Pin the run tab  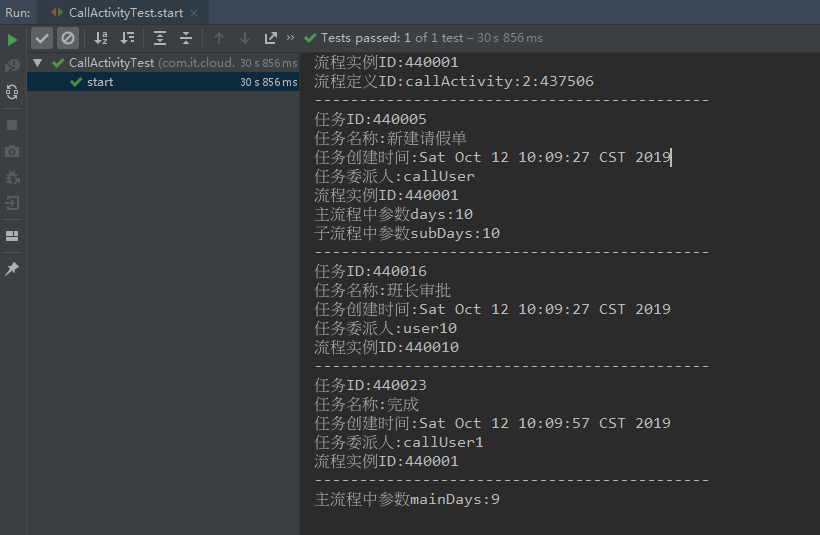point(12,268)
